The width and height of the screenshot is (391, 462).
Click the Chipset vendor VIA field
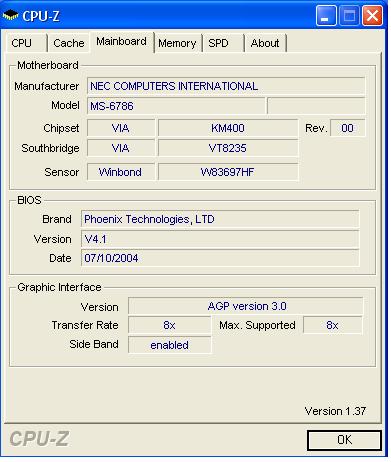(x=121, y=128)
